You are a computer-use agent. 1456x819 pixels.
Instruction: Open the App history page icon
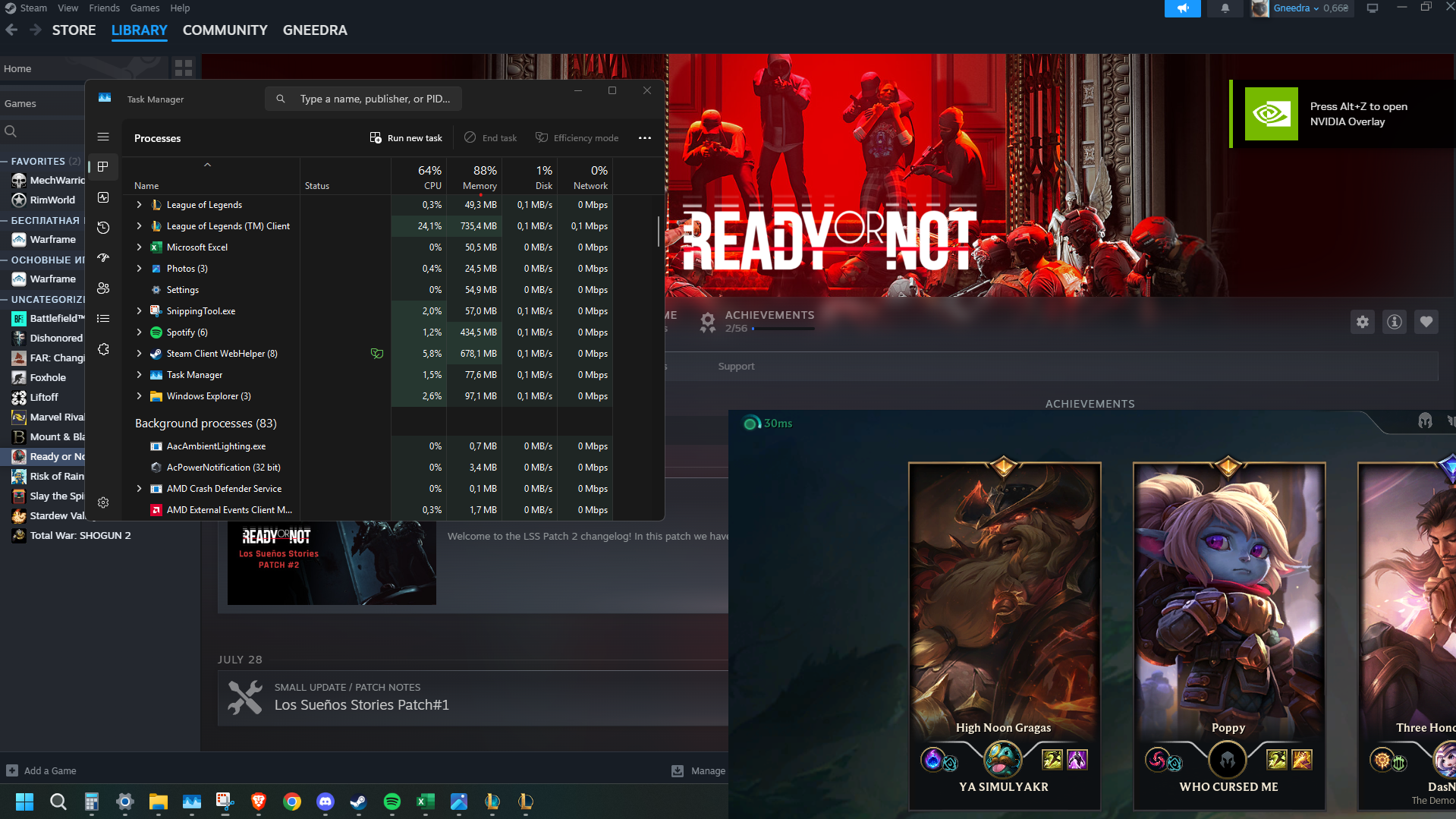(103, 228)
